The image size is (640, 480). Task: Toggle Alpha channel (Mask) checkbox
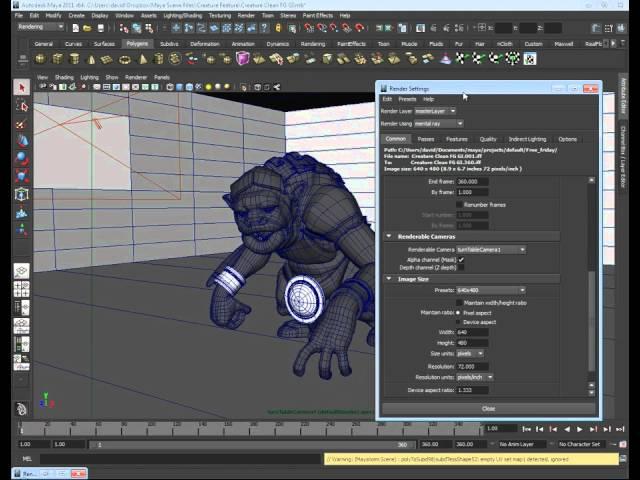tap(461, 260)
